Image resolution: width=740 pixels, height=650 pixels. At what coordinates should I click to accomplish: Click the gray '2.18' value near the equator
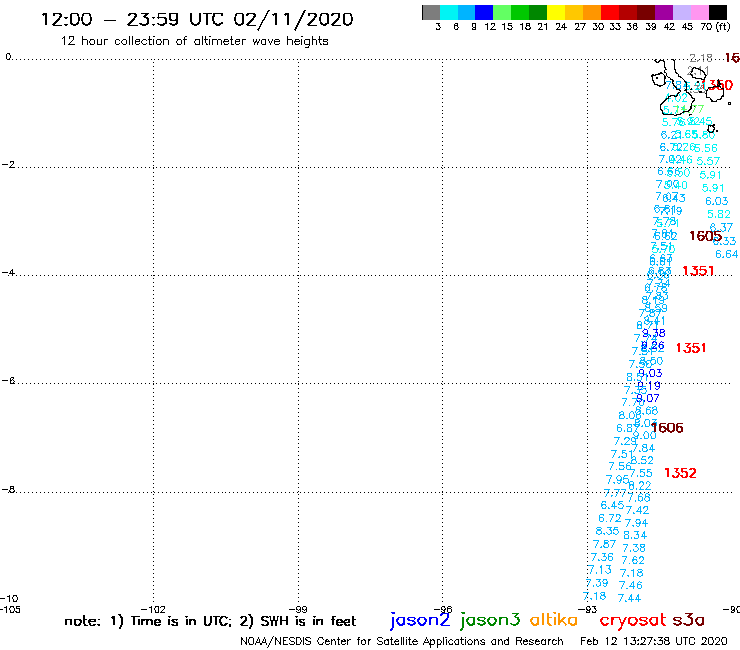701,58
